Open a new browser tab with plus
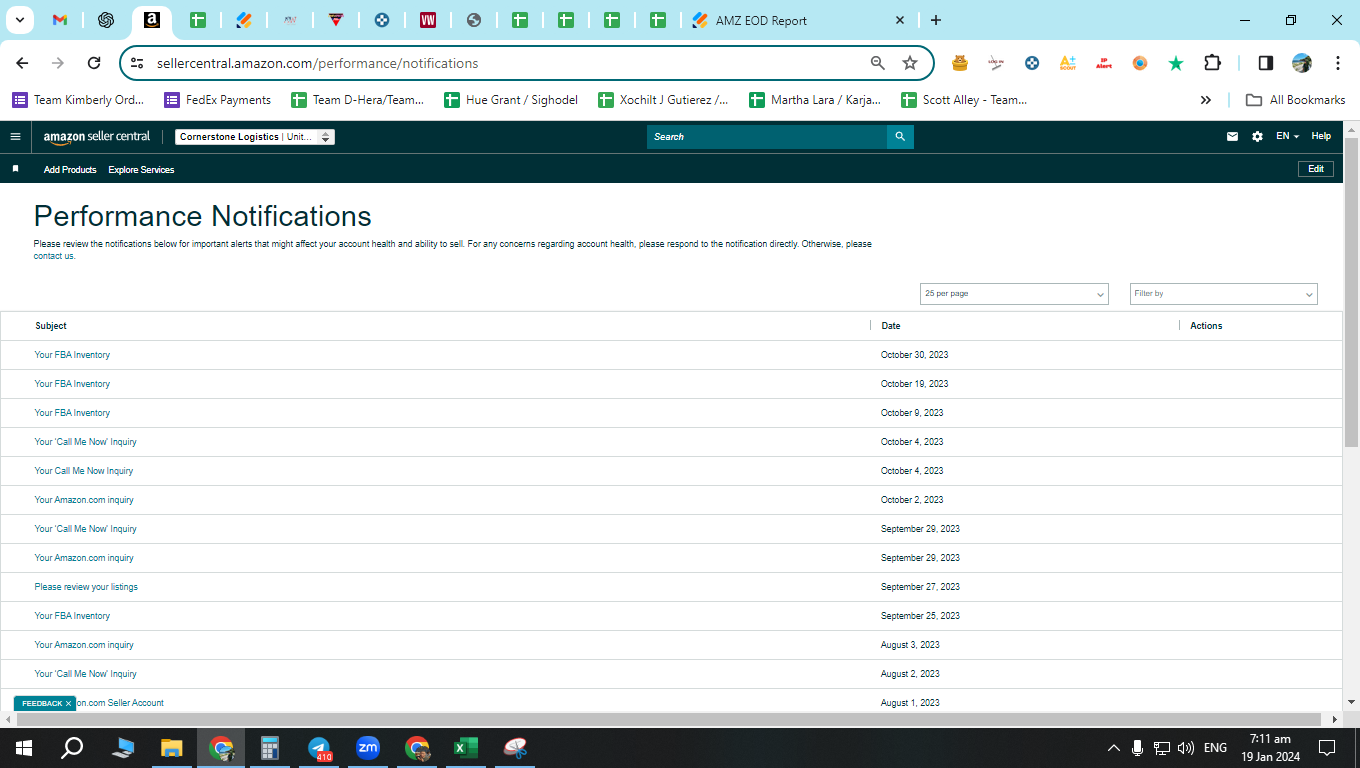The width and height of the screenshot is (1360, 768). coord(936,20)
